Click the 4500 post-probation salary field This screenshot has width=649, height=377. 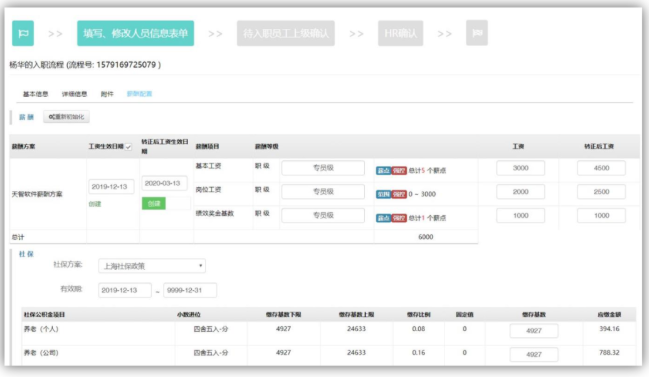(601, 168)
